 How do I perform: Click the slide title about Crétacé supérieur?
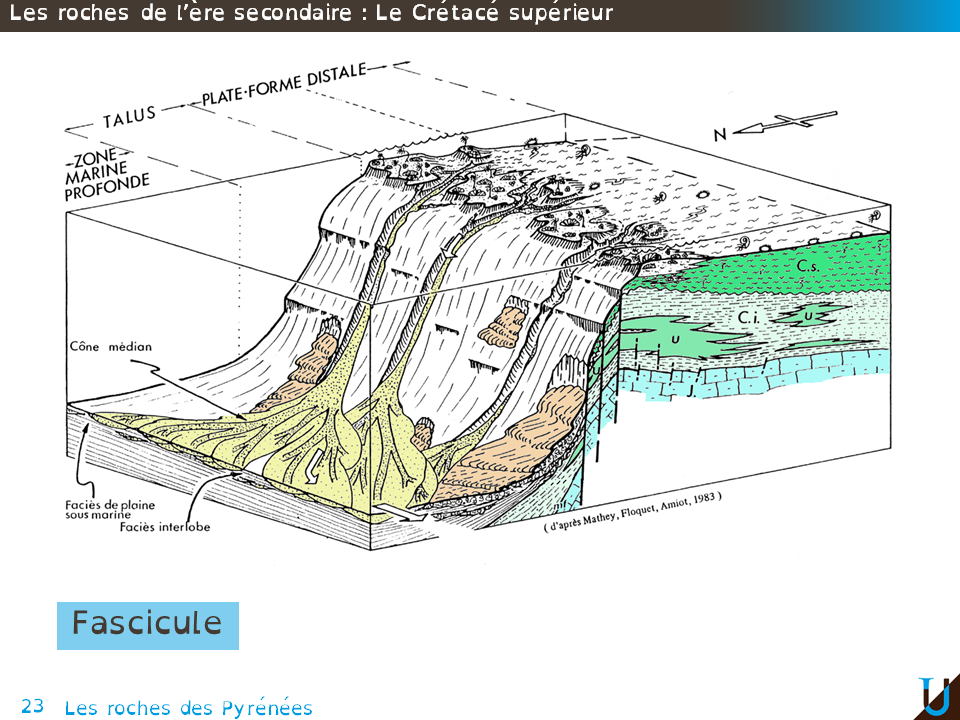pos(311,13)
